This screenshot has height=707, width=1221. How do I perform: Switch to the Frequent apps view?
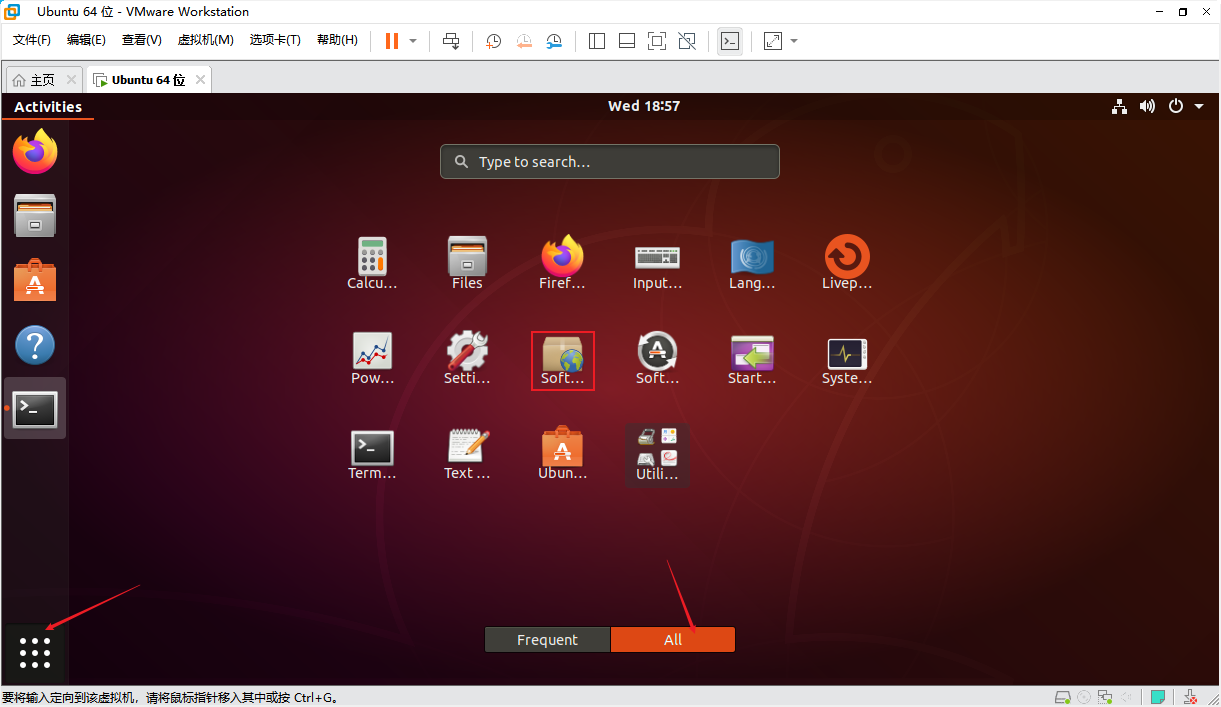pyautogui.click(x=547, y=640)
